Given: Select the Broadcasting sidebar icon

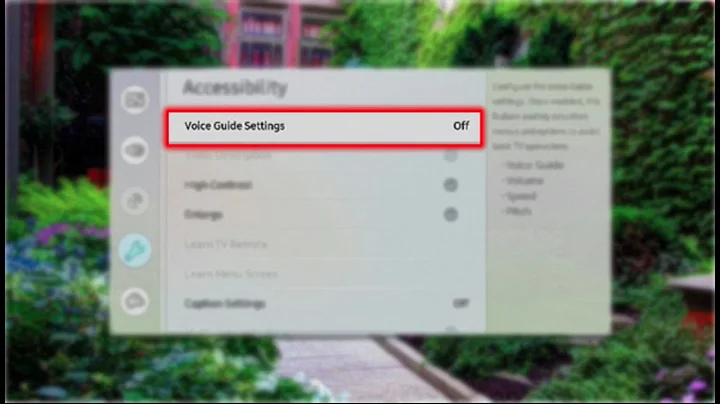Looking at the screenshot, I should [135, 201].
